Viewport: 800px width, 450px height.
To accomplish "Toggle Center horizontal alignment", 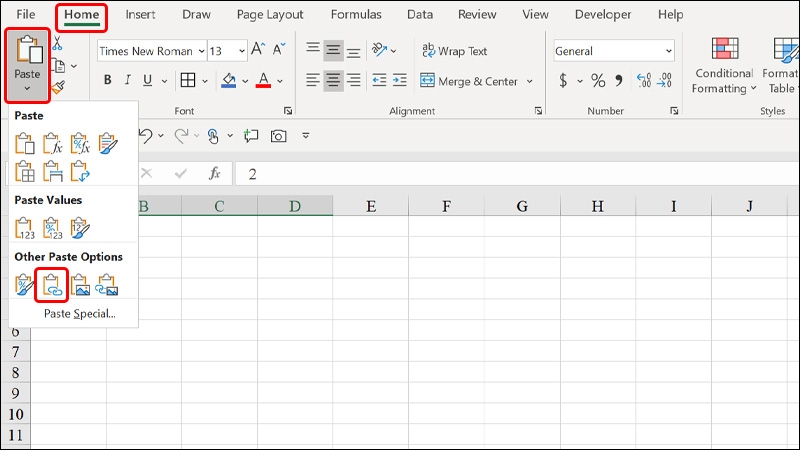I will point(333,80).
